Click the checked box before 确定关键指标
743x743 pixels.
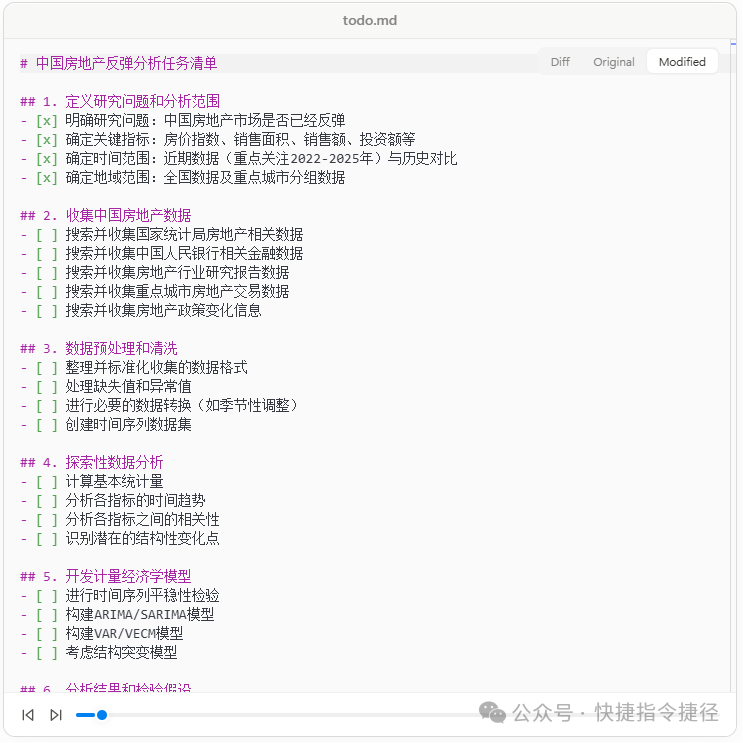[46, 140]
